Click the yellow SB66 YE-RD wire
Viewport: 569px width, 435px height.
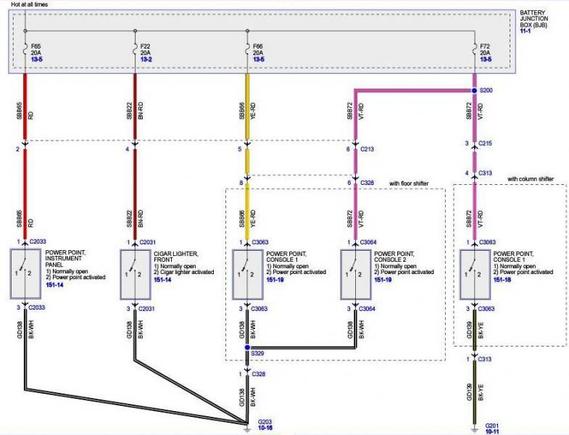click(247, 107)
